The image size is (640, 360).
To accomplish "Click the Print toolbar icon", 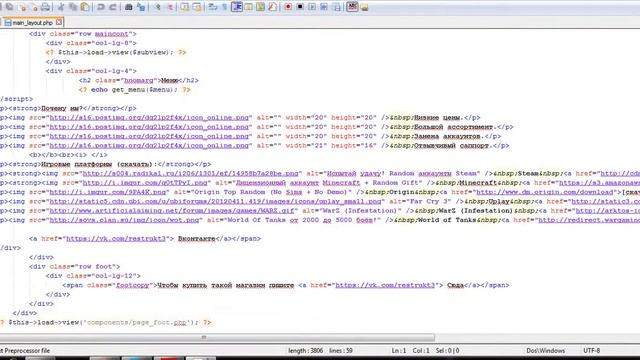I will 45,7.
